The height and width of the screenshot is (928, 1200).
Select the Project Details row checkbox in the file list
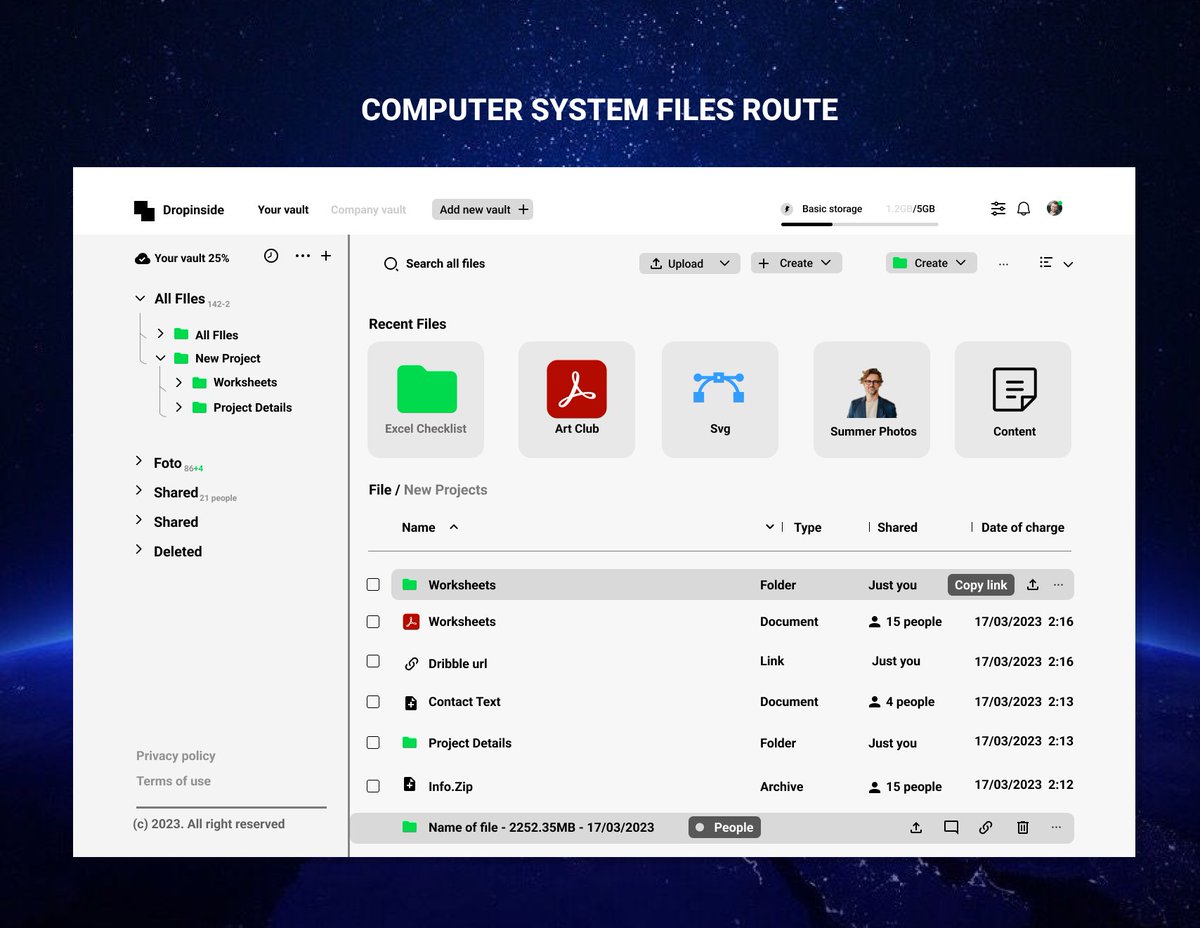(x=373, y=743)
